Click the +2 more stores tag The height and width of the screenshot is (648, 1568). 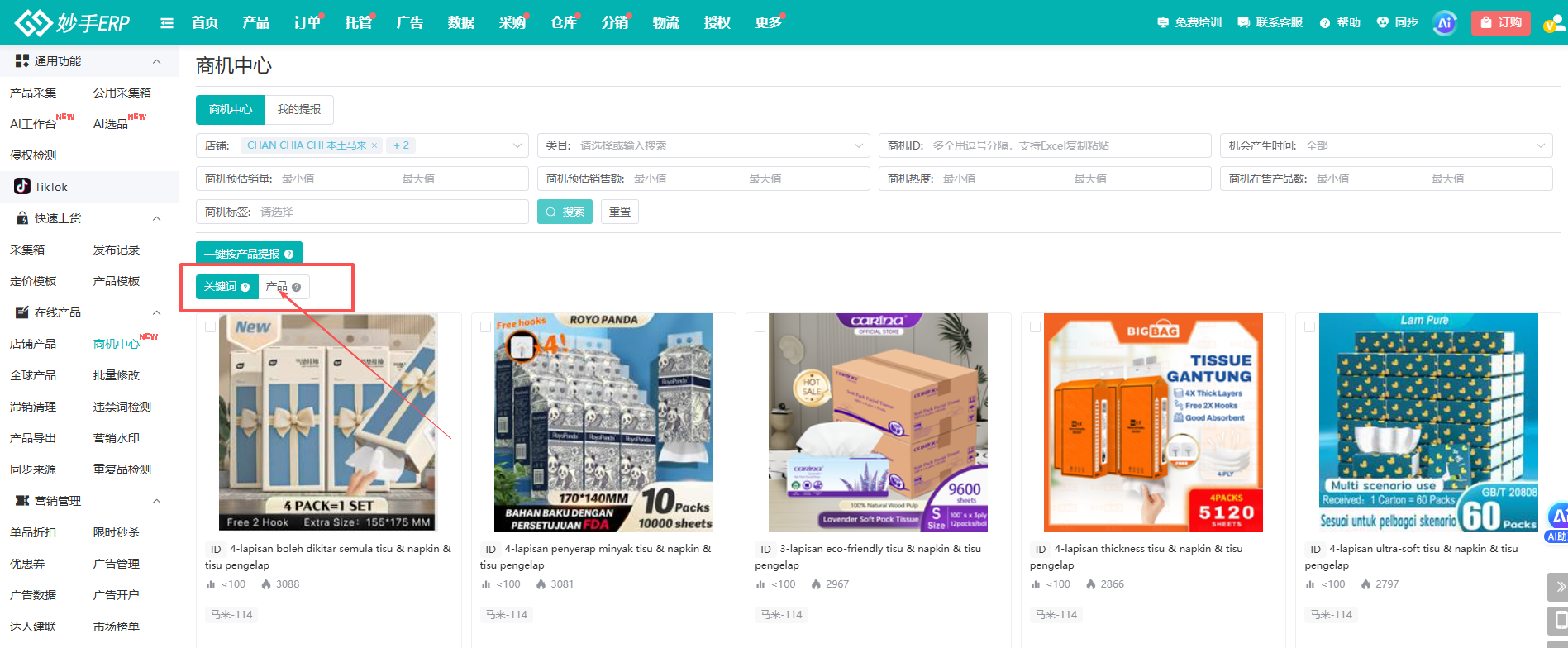pyautogui.click(x=401, y=145)
